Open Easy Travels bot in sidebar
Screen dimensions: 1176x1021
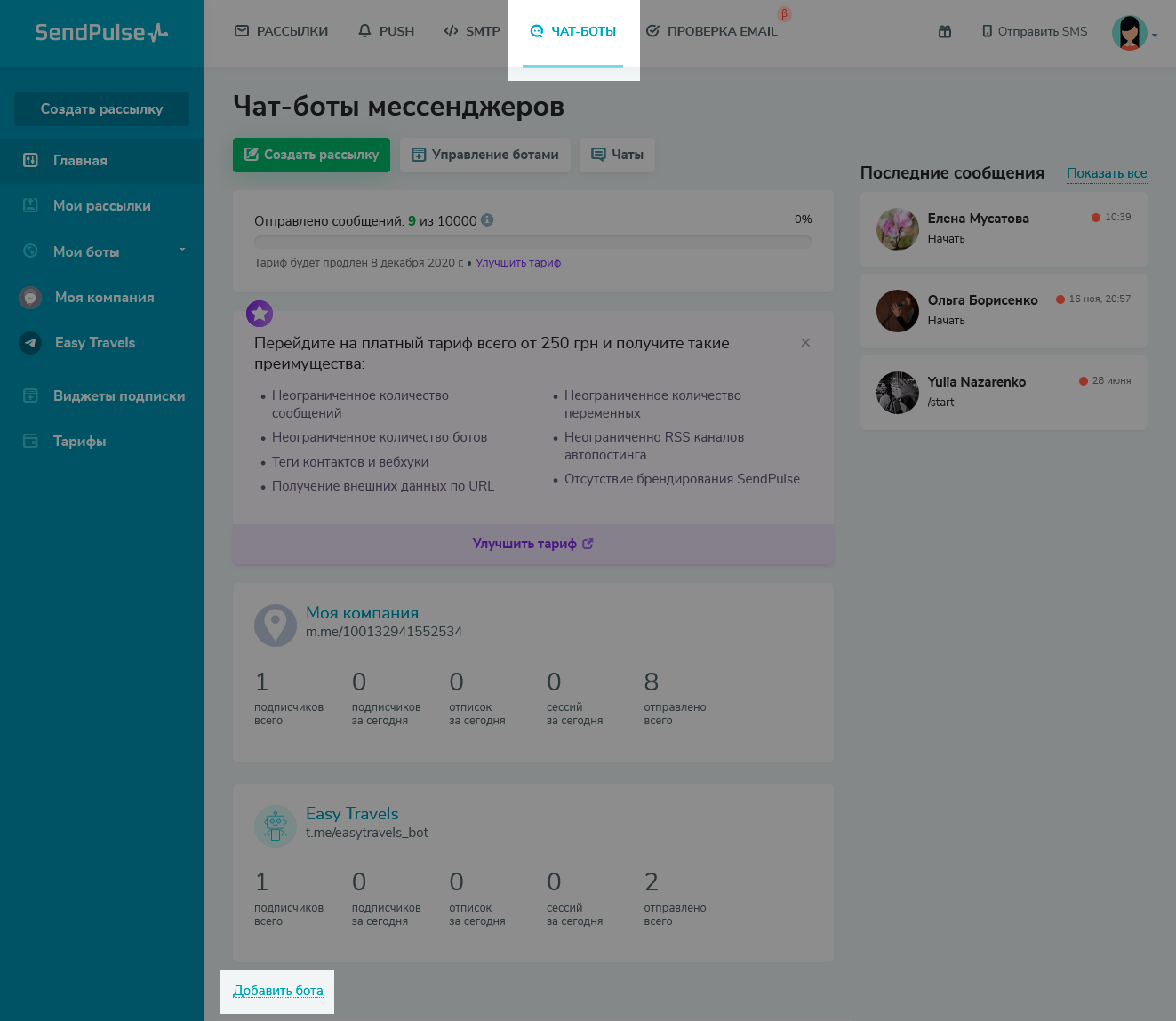pos(102,343)
